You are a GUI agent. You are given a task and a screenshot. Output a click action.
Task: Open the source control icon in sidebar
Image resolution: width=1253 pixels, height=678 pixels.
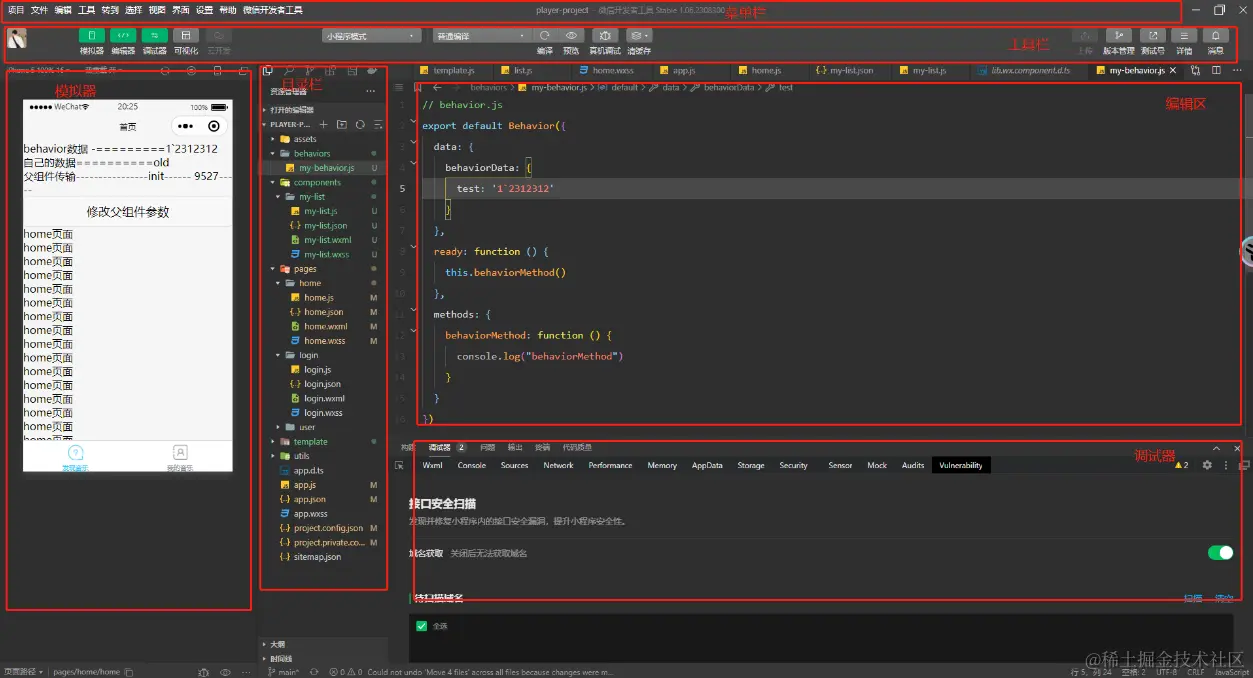(x=309, y=72)
